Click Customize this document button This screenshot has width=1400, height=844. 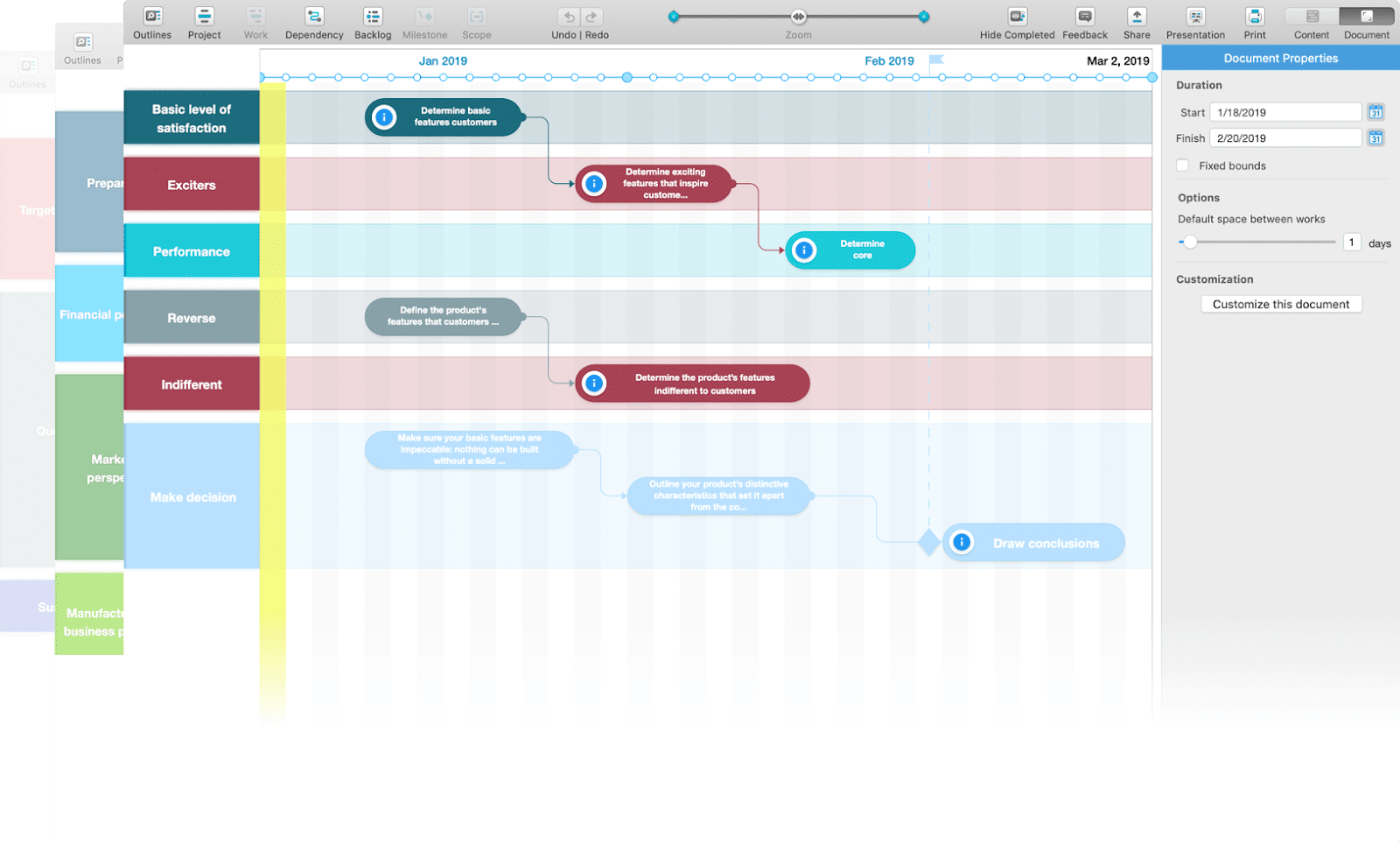(1281, 304)
